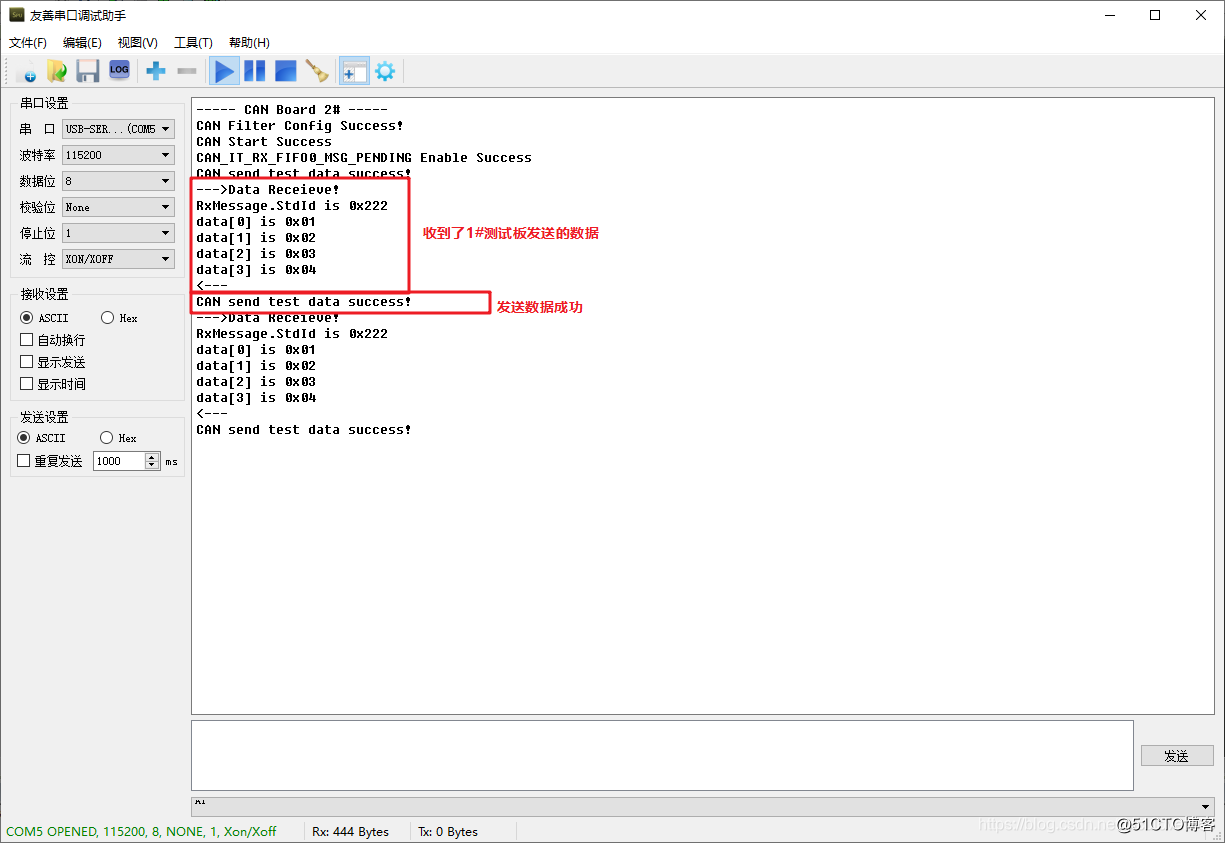Expand the baud rate 115200 dropdown

(118, 155)
